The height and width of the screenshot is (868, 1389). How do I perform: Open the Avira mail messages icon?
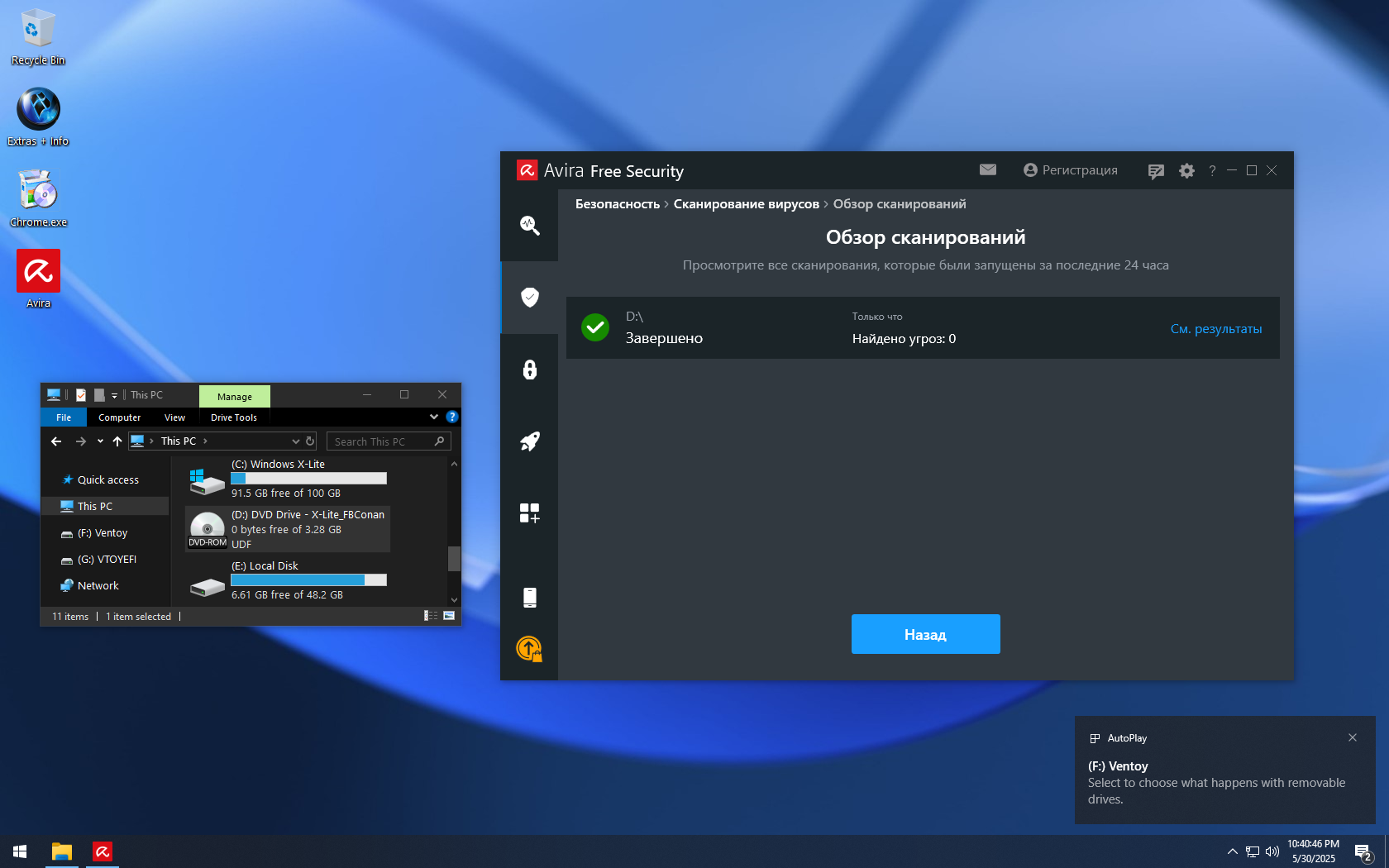tap(987, 170)
